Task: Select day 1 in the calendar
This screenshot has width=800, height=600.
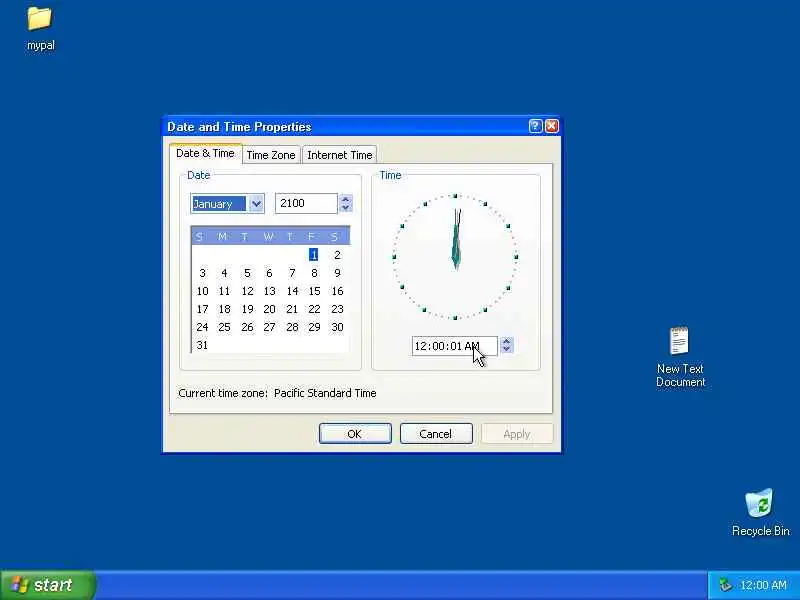Action: point(313,255)
